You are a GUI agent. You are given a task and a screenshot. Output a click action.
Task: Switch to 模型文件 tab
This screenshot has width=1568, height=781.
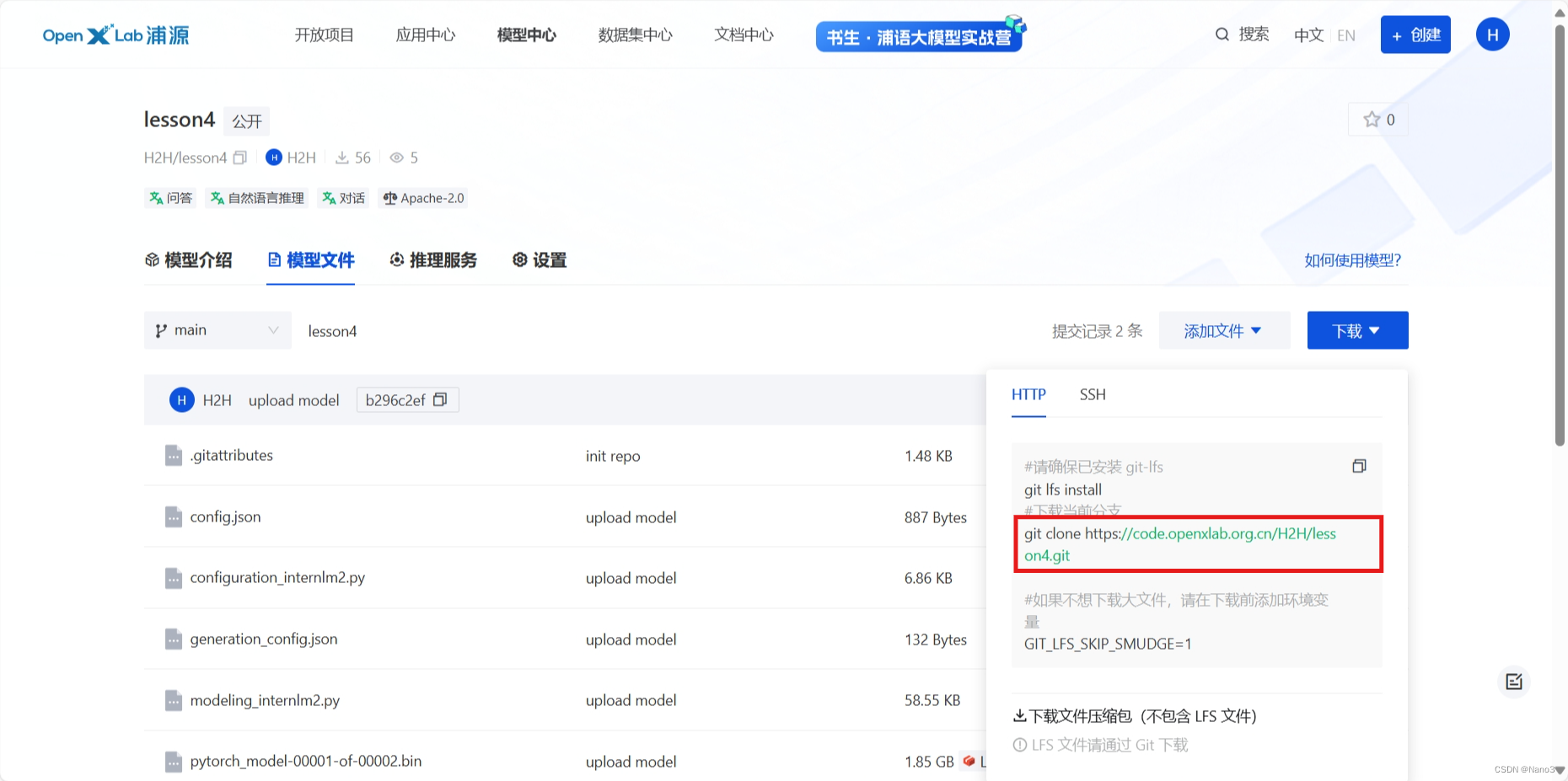coord(310,260)
